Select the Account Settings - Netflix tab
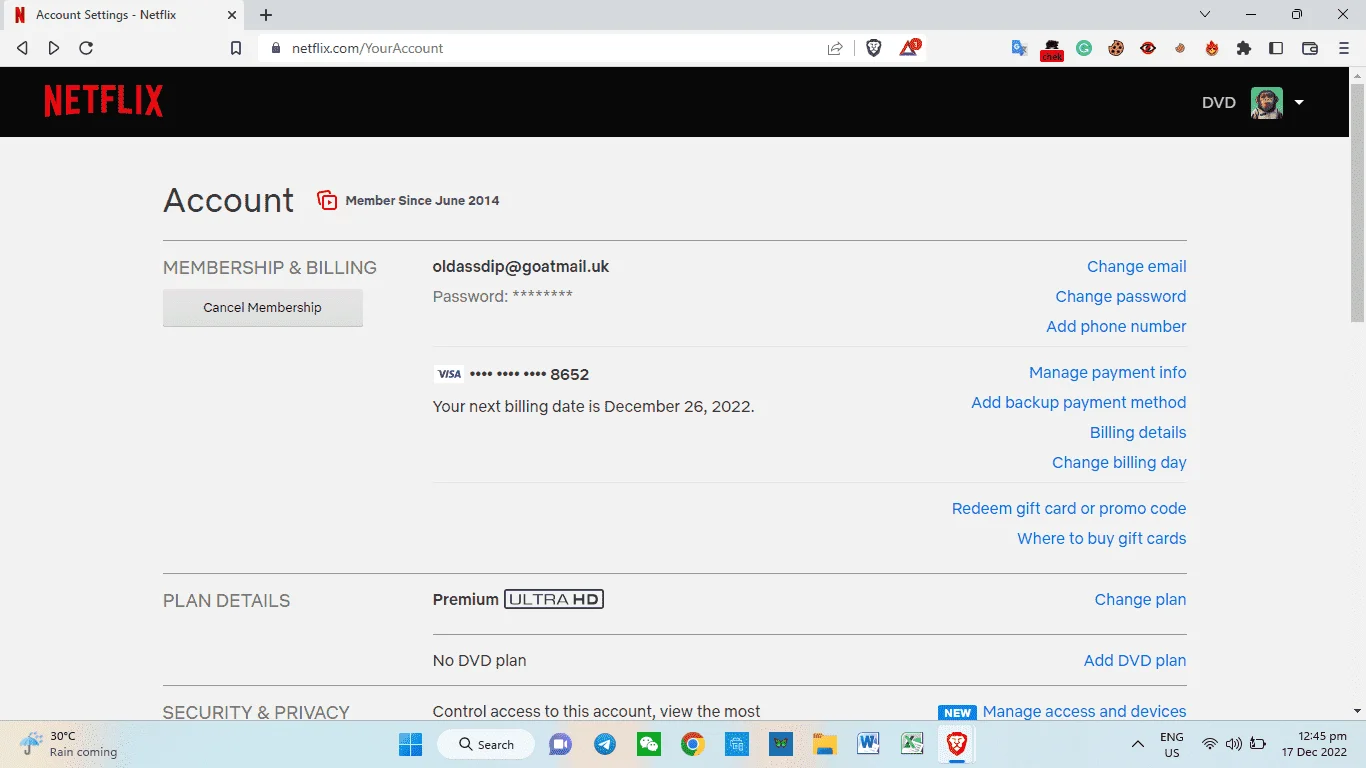Screen dimensions: 1366x768 [x=124, y=15]
